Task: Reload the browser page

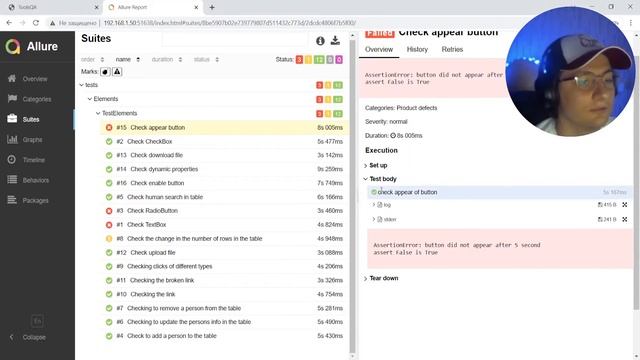Action: 36,23
